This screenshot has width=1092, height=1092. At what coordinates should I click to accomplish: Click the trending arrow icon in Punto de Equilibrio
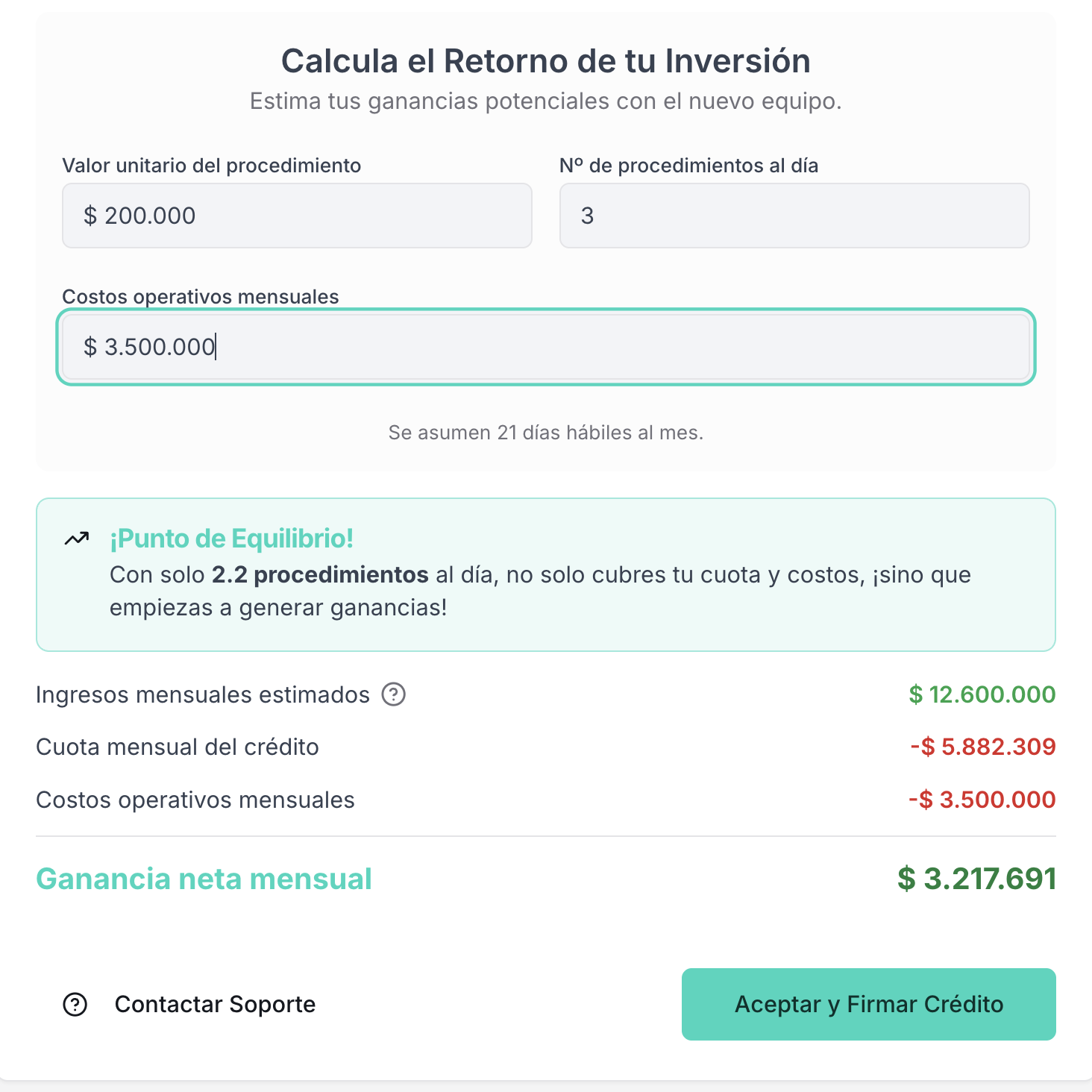click(x=76, y=539)
